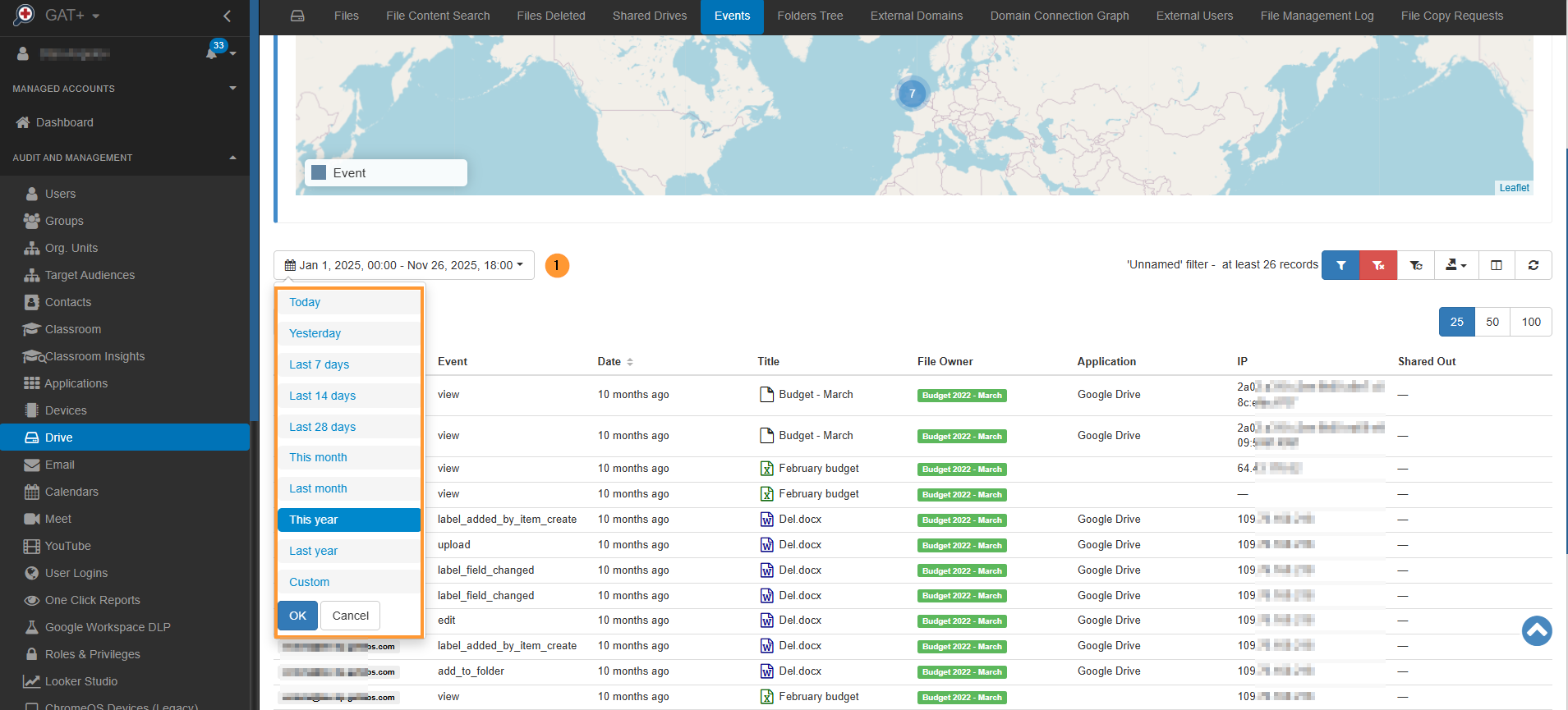Screen dimensions: 1568x710
Task: Click the scroll-to-top arrow circle
Action: point(1536,630)
